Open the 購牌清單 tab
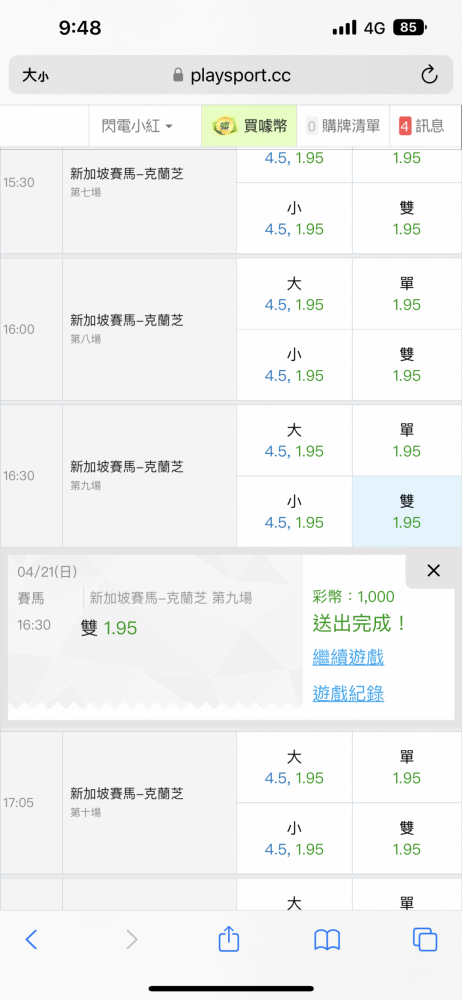 point(343,126)
